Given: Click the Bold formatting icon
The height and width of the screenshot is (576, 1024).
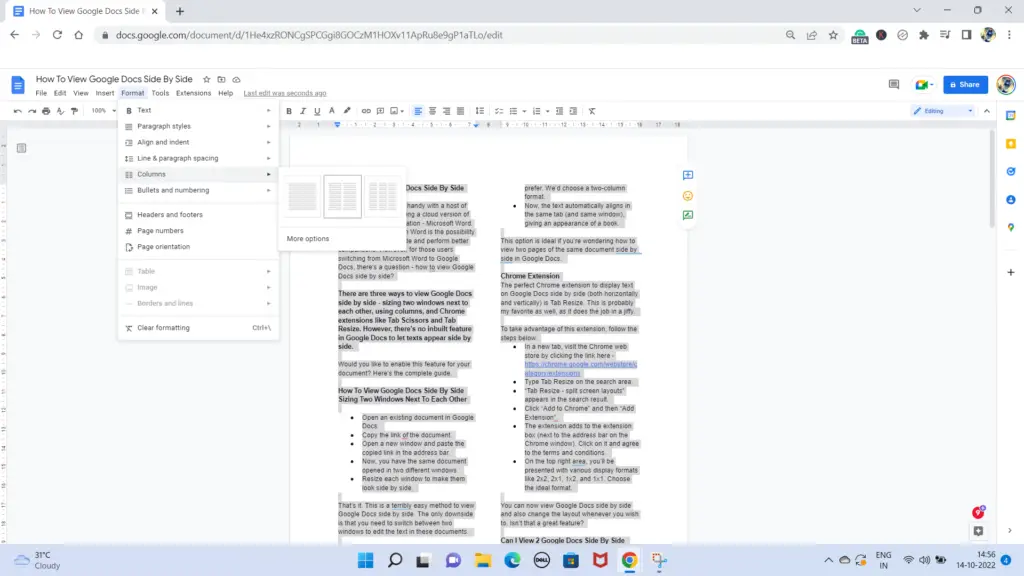Looking at the screenshot, I should [x=289, y=111].
